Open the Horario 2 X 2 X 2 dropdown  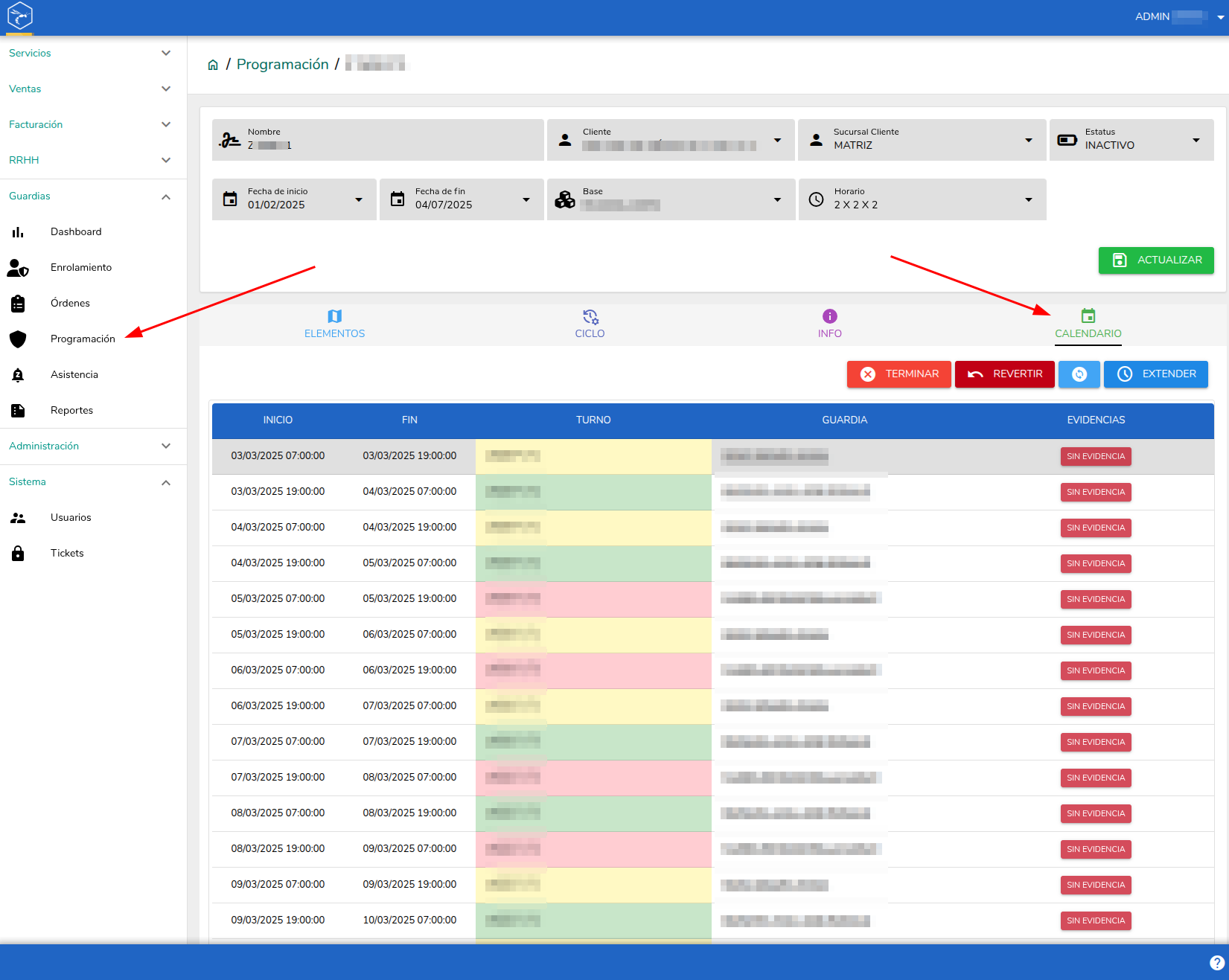pyautogui.click(x=922, y=199)
